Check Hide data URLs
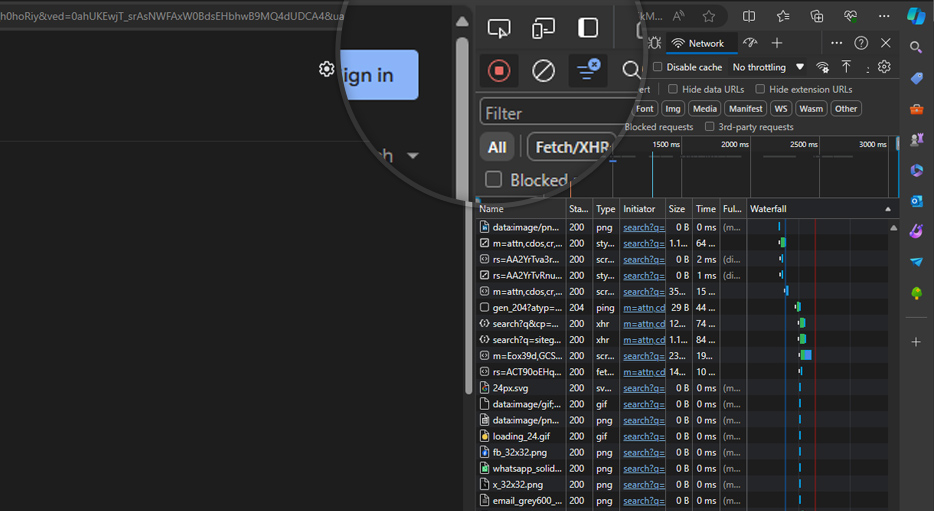The image size is (934, 511). [x=673, y=89]
